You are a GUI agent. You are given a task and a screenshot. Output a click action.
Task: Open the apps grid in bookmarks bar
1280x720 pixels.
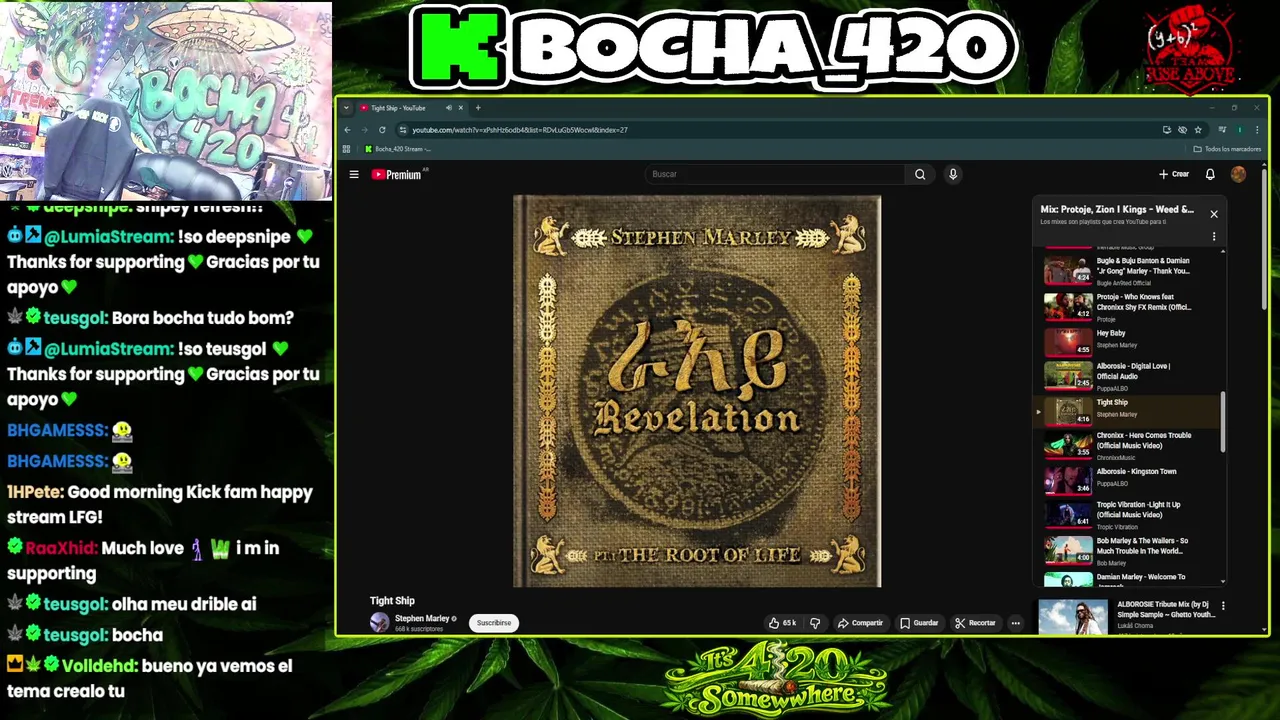click(x=346, y=149)
